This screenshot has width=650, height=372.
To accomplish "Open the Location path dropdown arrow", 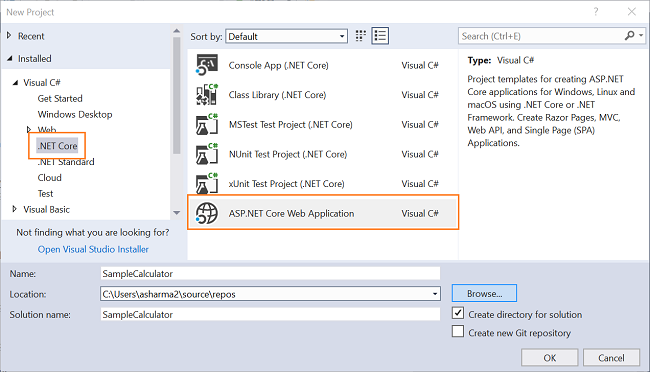I will [x=435, y=294].
